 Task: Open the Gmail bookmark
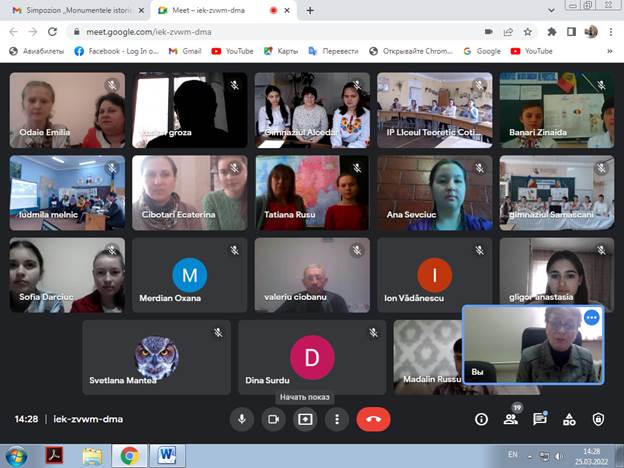click(184, 50)
